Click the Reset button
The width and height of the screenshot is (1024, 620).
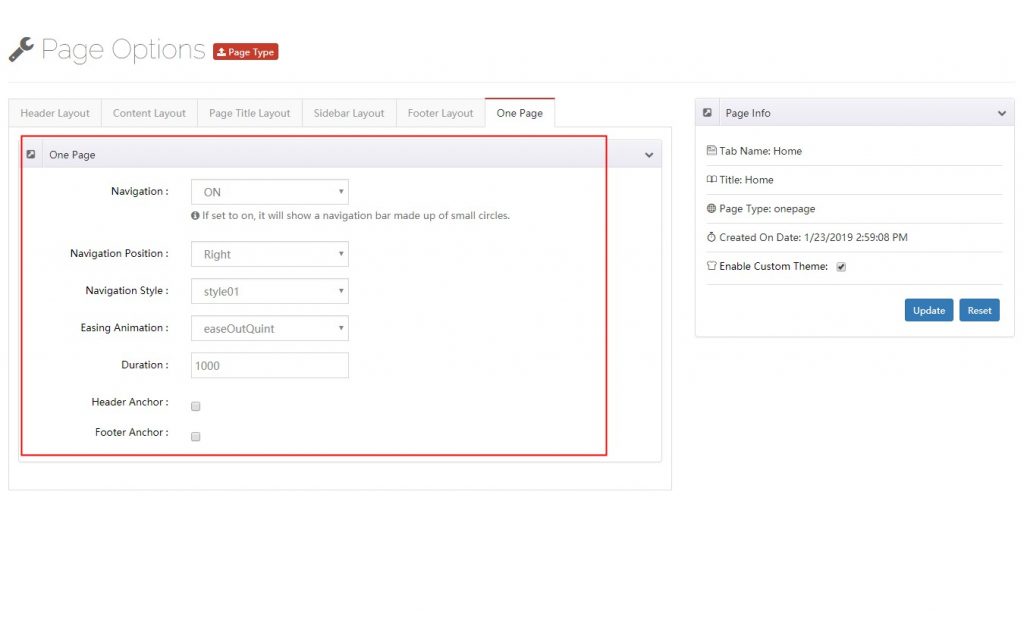[979, 310]
